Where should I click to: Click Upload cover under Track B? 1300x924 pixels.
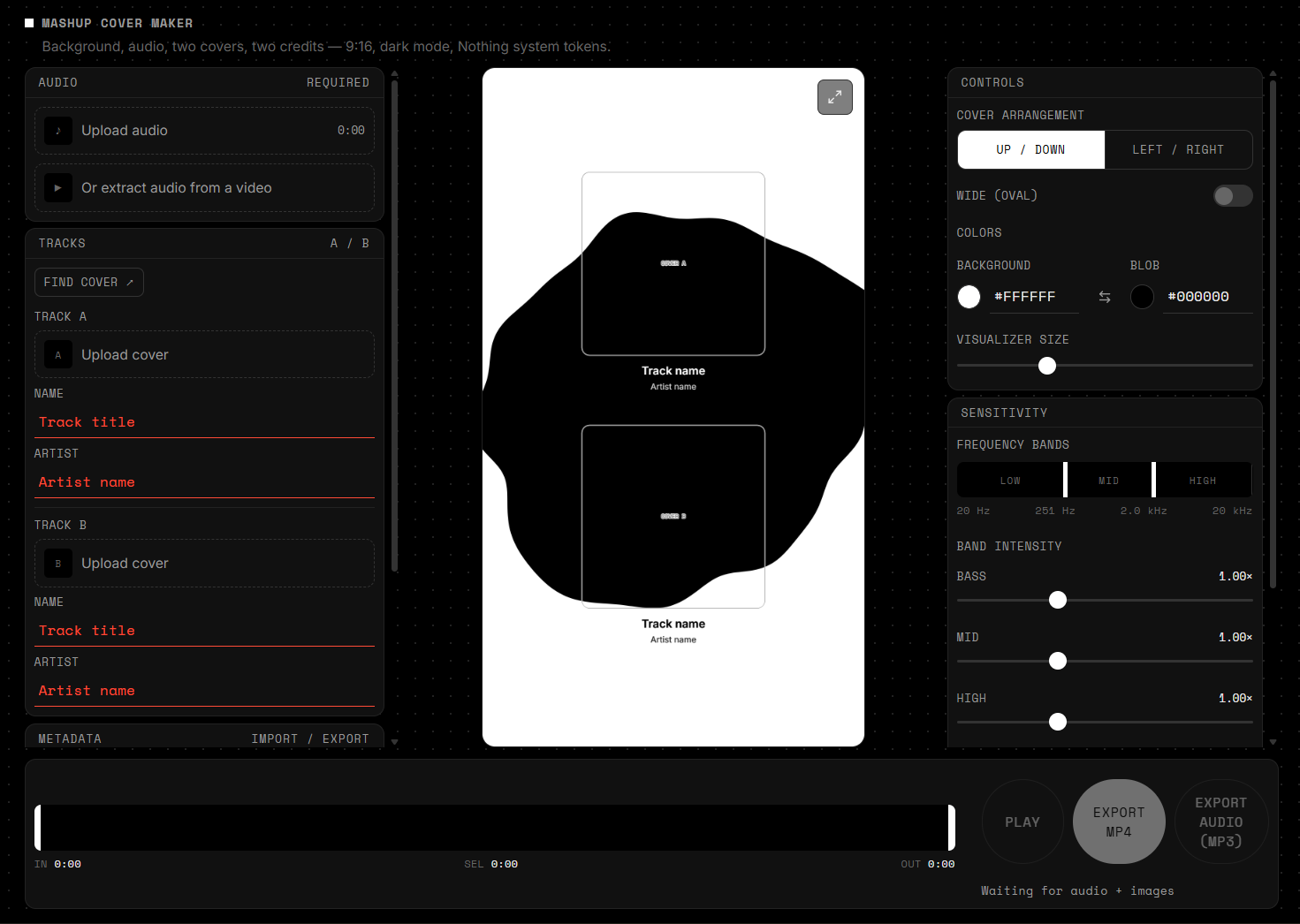coord(204,564)
